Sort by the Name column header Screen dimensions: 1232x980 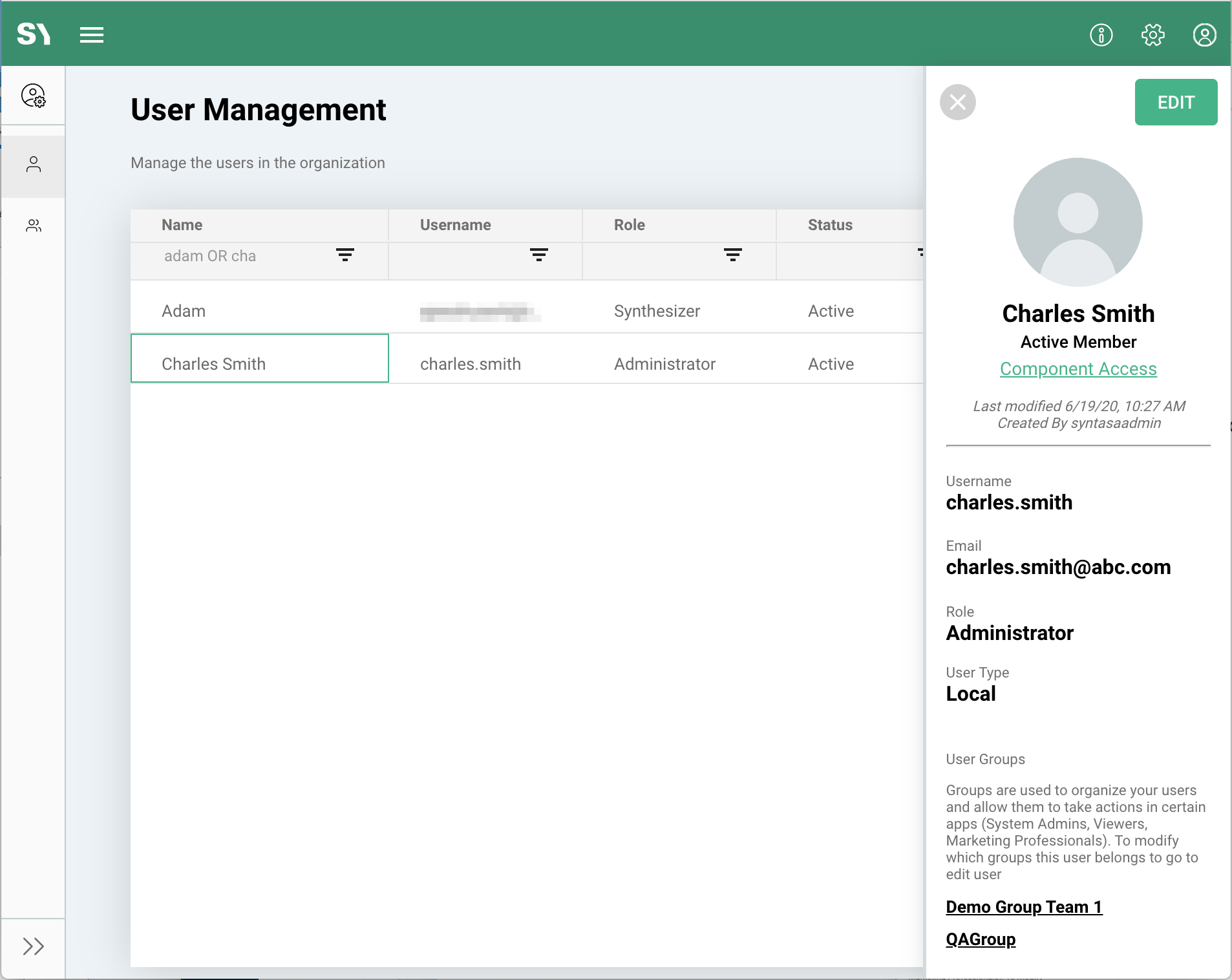[x=182, y=224]
